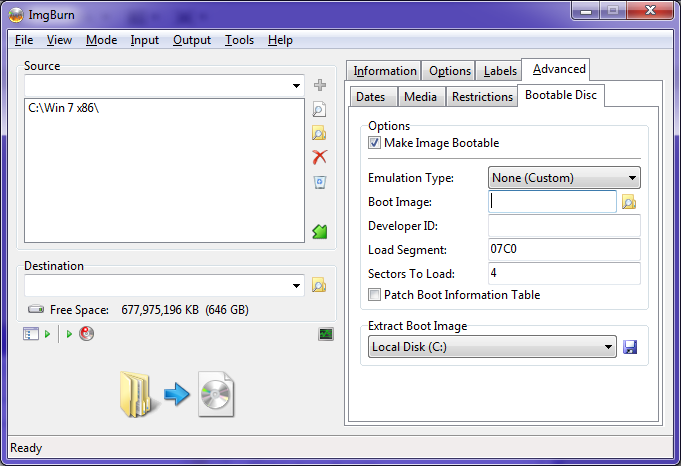Screen dimensions: 681x466
Task: Select the C:\Win 7 x86\ source entry
Action: (63, 108)
